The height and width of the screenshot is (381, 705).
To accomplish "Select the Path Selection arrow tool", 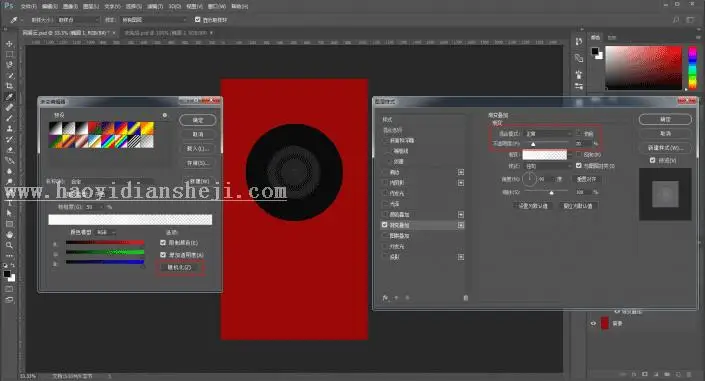I will click(9, 213).
